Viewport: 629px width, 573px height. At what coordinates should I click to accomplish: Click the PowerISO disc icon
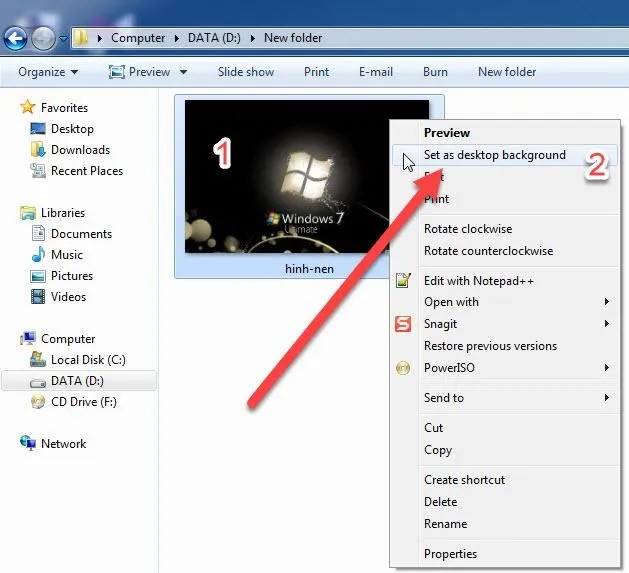(403, 368)
